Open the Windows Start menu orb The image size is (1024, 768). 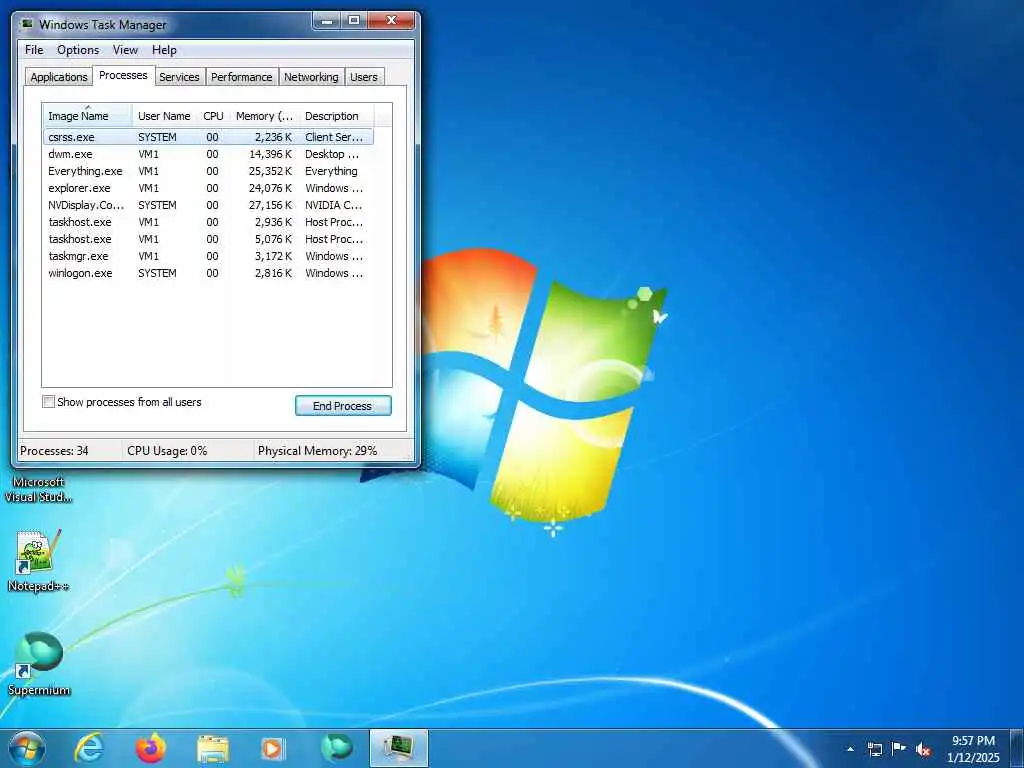27,749
